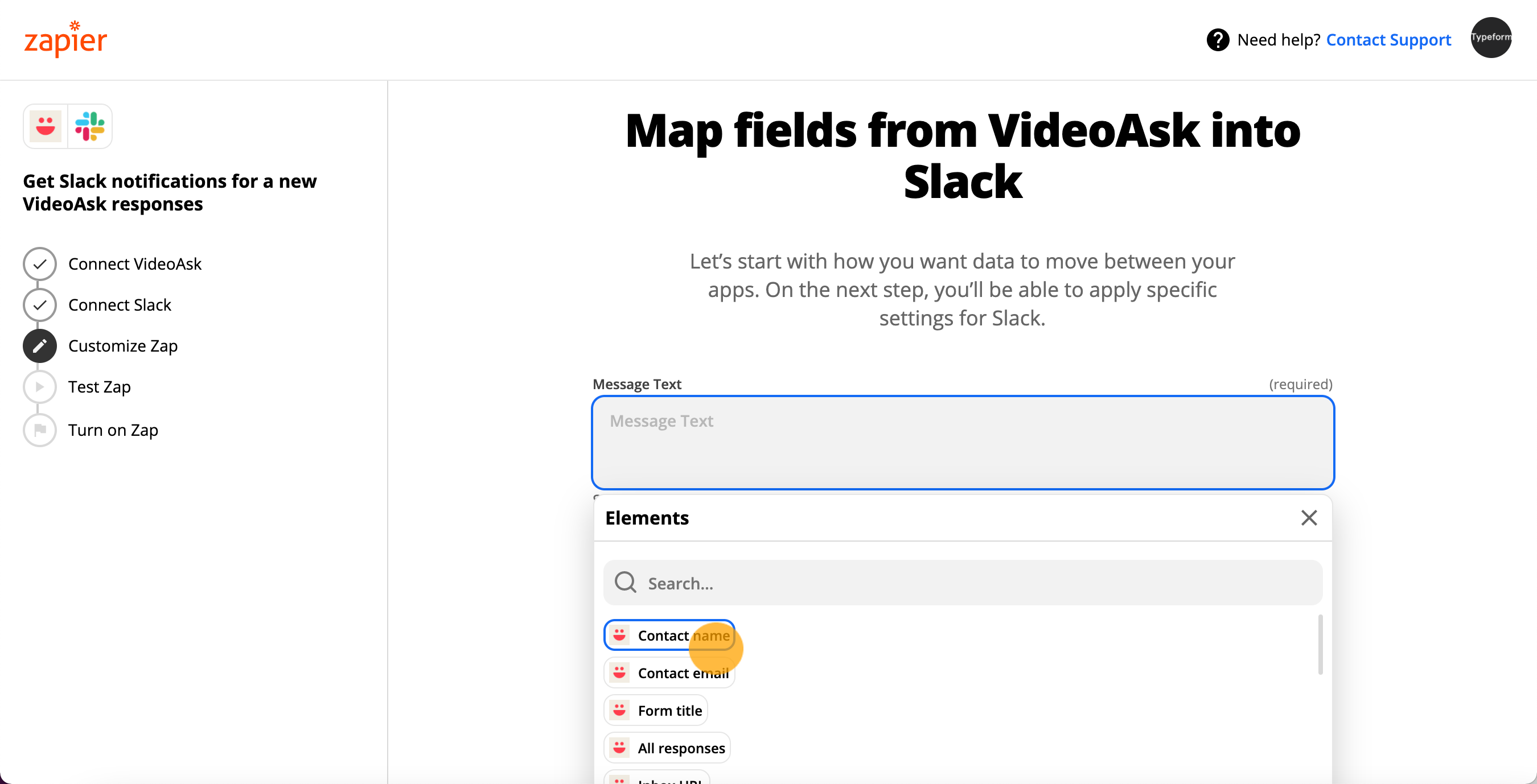
Task: Click the Customize Zap pencil icon
Action: coord(39,346)
